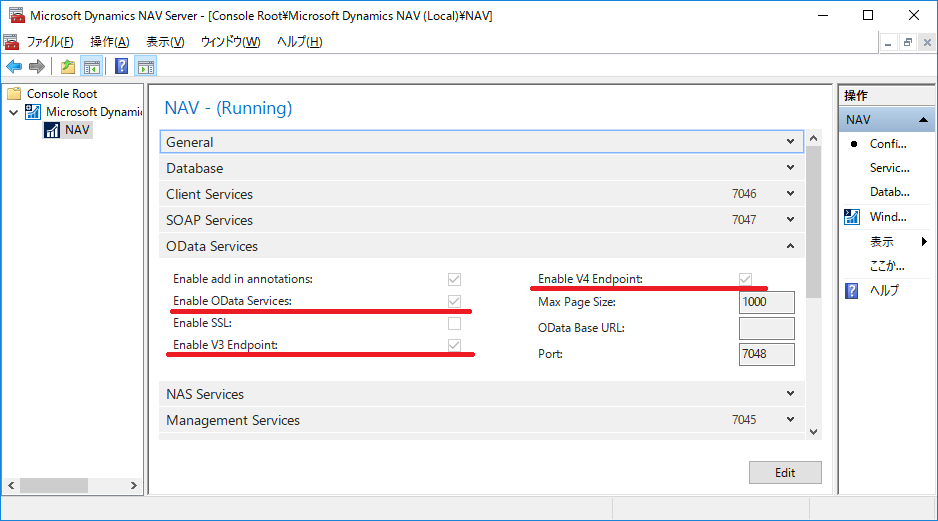Click the ここか... action link

[x=887, y=266]
